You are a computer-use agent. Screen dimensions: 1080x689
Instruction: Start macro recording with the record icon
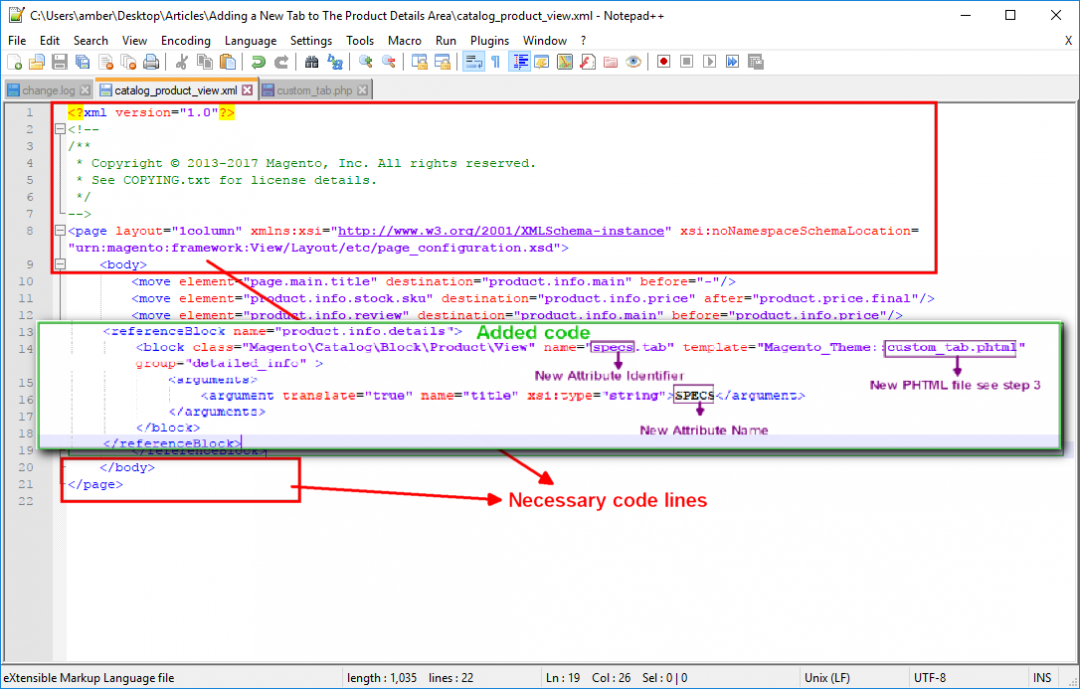pyautogui.click(x=664, y=61)
